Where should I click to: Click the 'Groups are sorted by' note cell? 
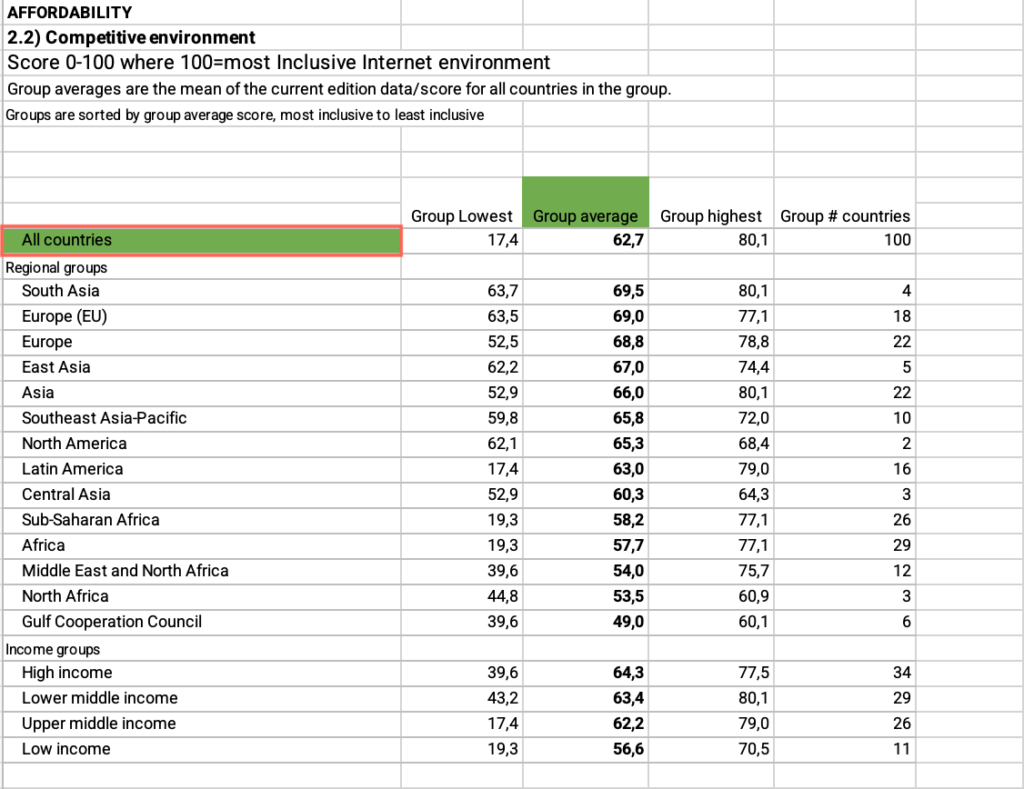click(x=244, y=115)
